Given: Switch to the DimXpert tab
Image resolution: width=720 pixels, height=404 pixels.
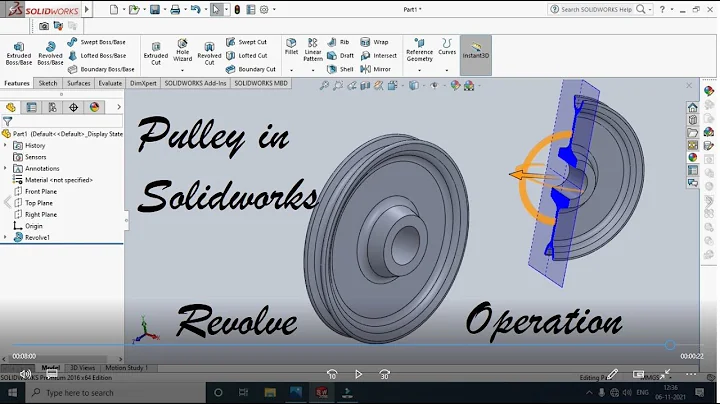Looking at the screenshot, I should (x=143, y=83).
